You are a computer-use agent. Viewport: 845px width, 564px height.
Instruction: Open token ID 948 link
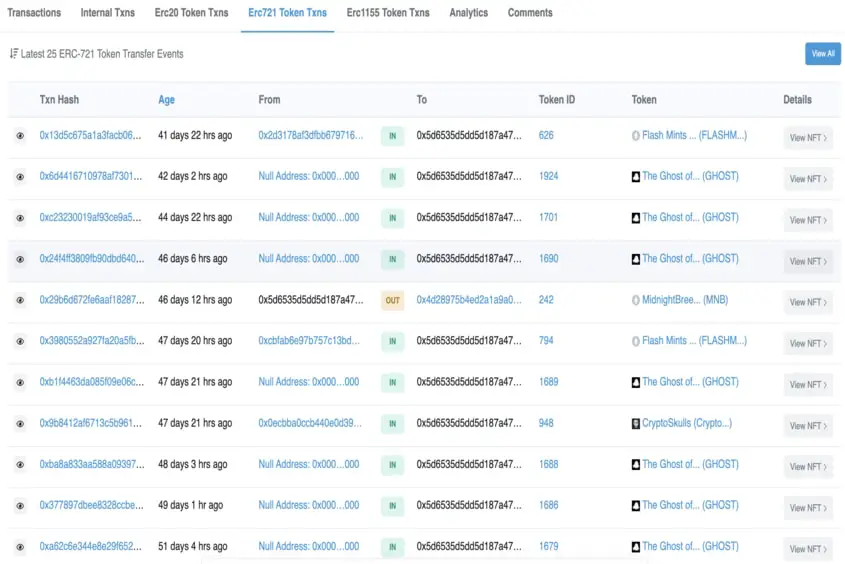[546, 423]
